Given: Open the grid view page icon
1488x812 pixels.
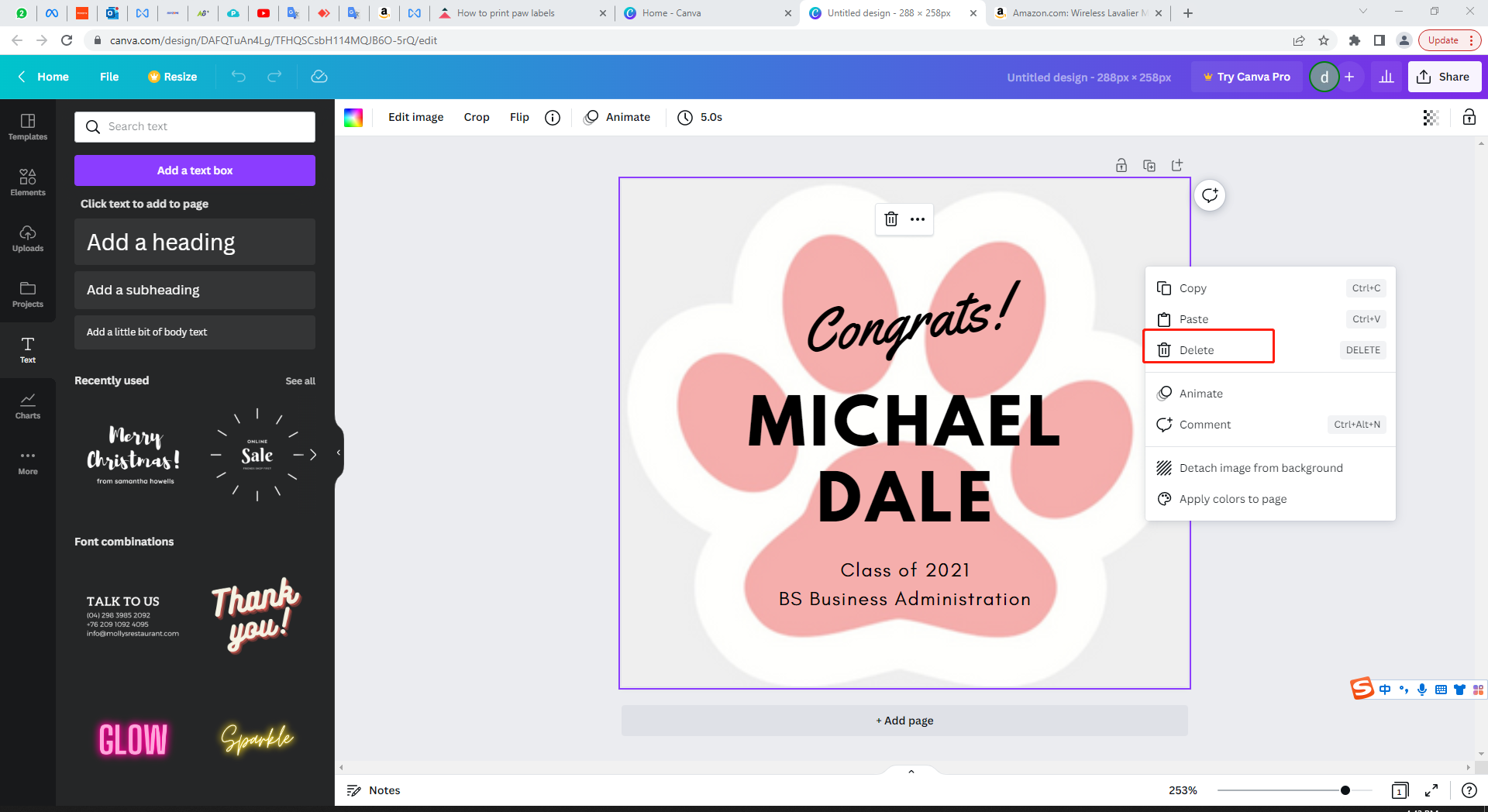Looking at the screenshot, I should pos(1400,790).
